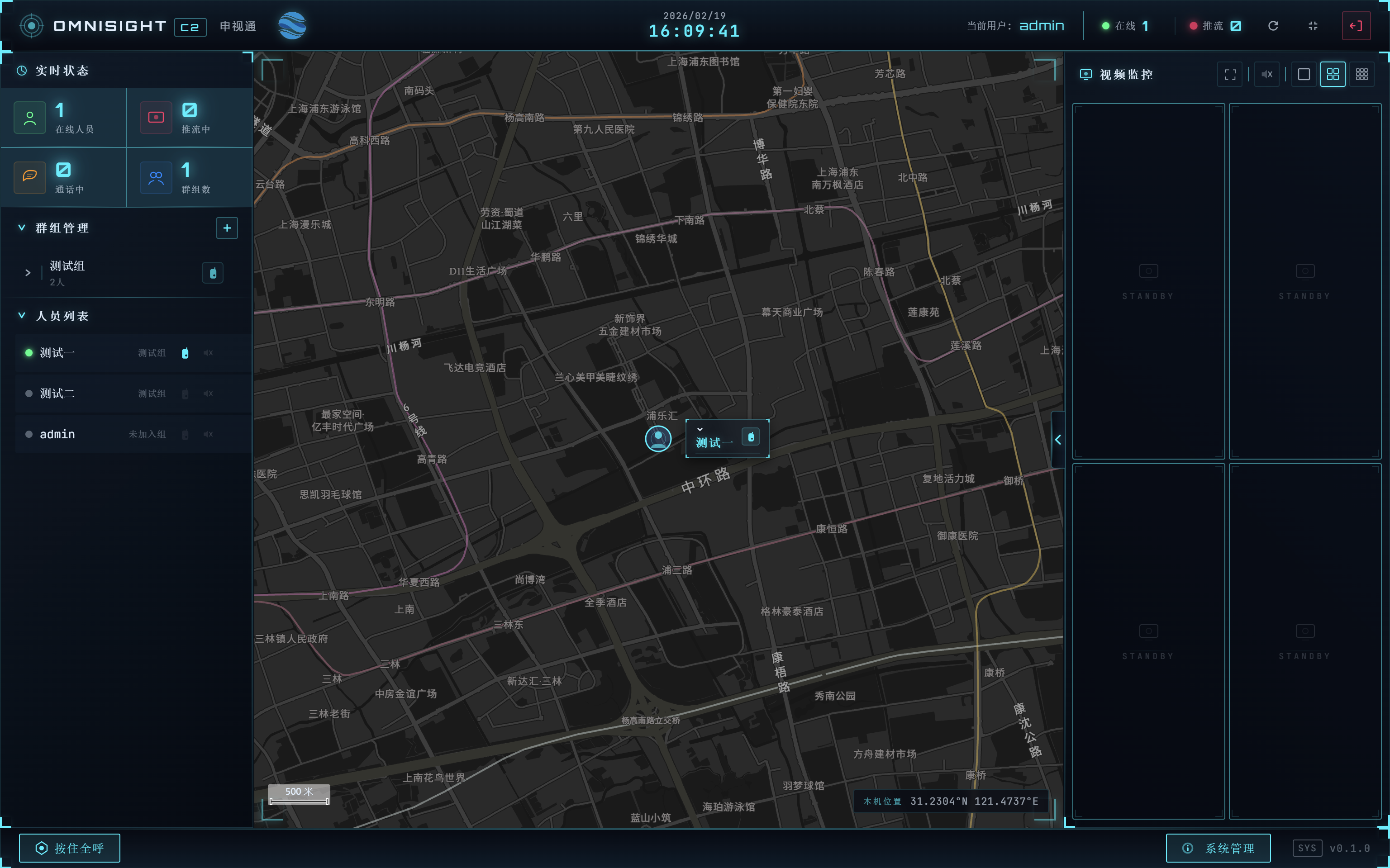Add a new group with the plus button
1390x868 pixels.
pos(227,228)
